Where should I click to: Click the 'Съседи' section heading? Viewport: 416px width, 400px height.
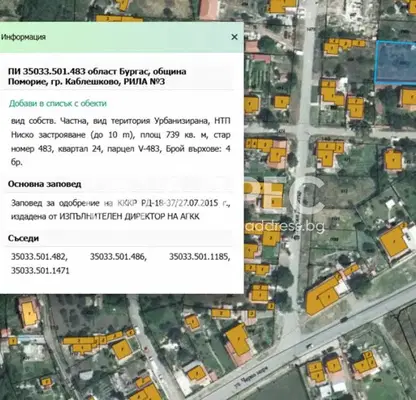point(23,238)
